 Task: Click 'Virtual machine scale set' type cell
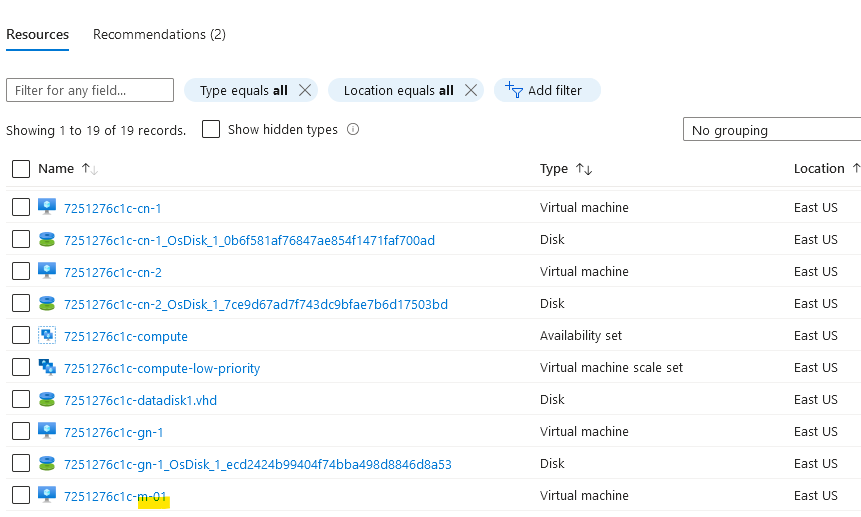point(611,367)
